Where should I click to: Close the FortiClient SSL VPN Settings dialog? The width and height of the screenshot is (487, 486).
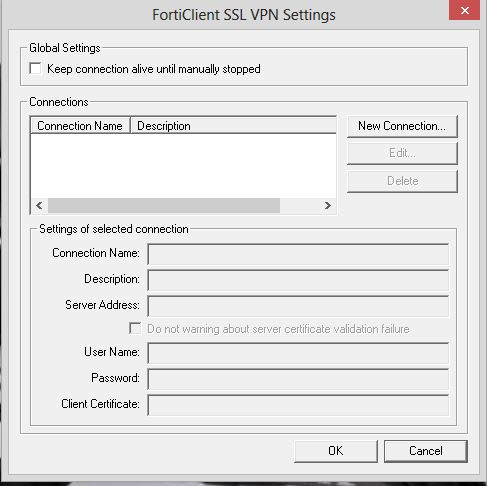(x=464, y=10)
